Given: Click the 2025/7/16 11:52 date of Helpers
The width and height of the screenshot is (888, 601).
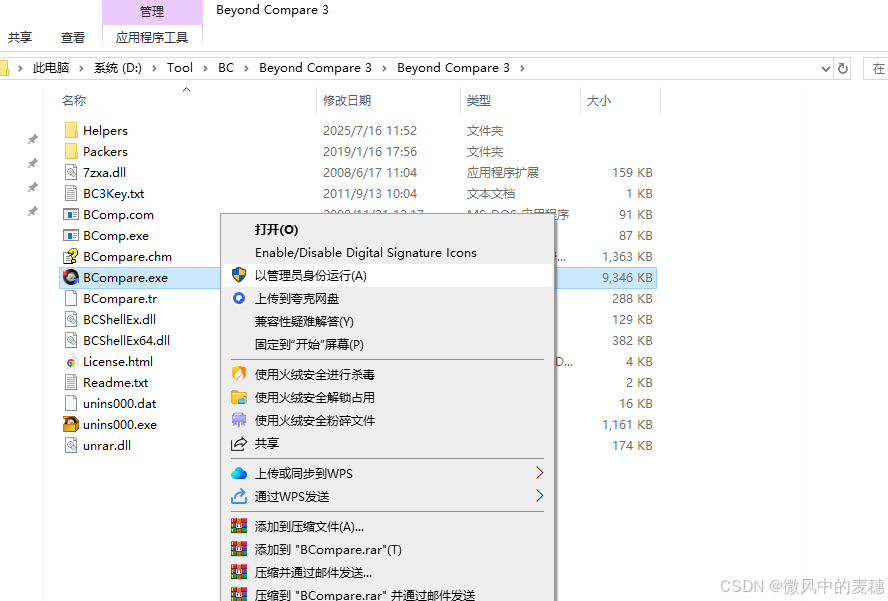Looking at the screenshot, I should click(x=370, y=130).
